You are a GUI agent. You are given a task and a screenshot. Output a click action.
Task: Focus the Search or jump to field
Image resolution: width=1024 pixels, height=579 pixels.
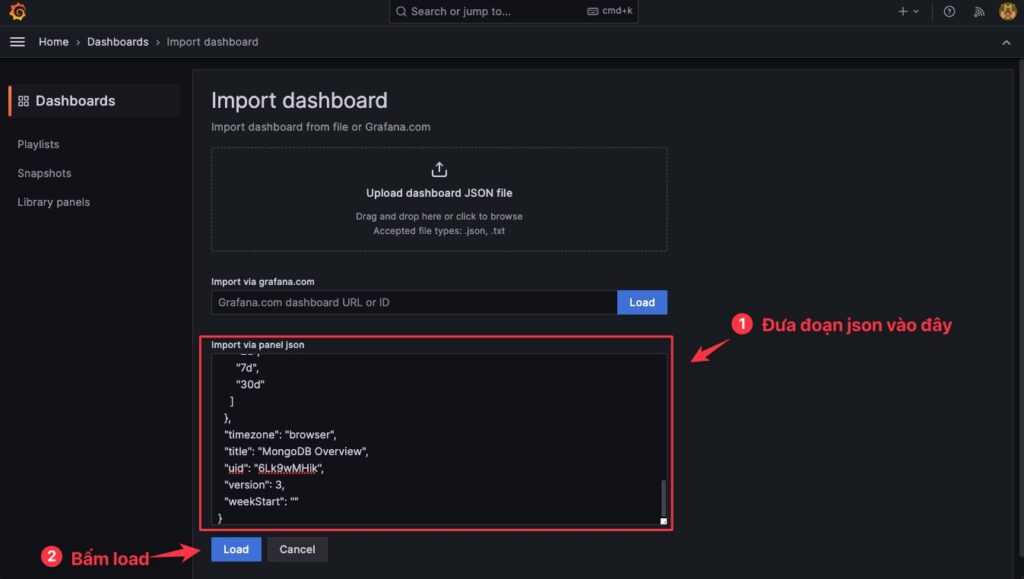(513, 11)
